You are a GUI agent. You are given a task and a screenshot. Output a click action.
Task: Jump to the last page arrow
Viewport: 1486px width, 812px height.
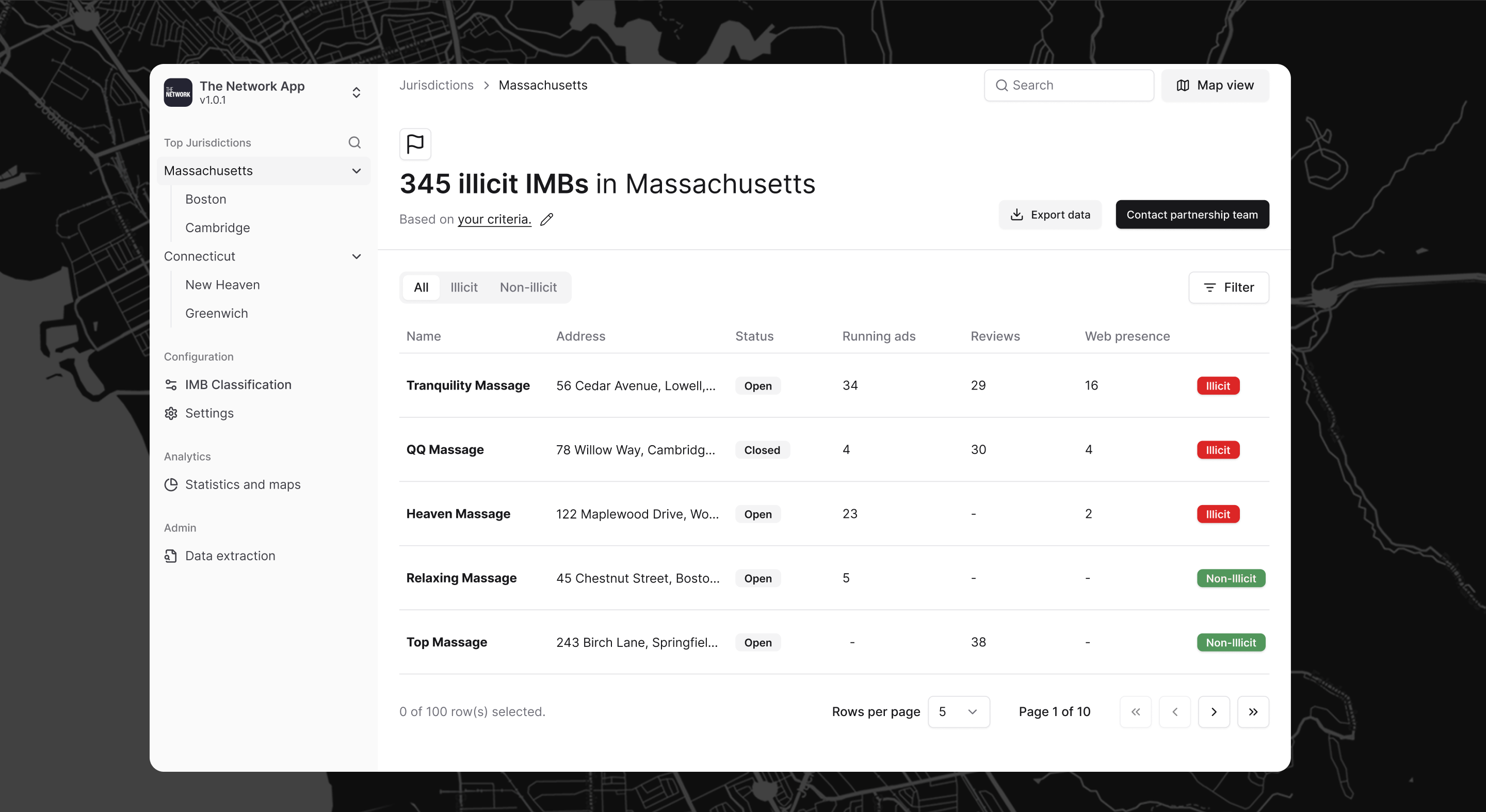pos(1252,711)
